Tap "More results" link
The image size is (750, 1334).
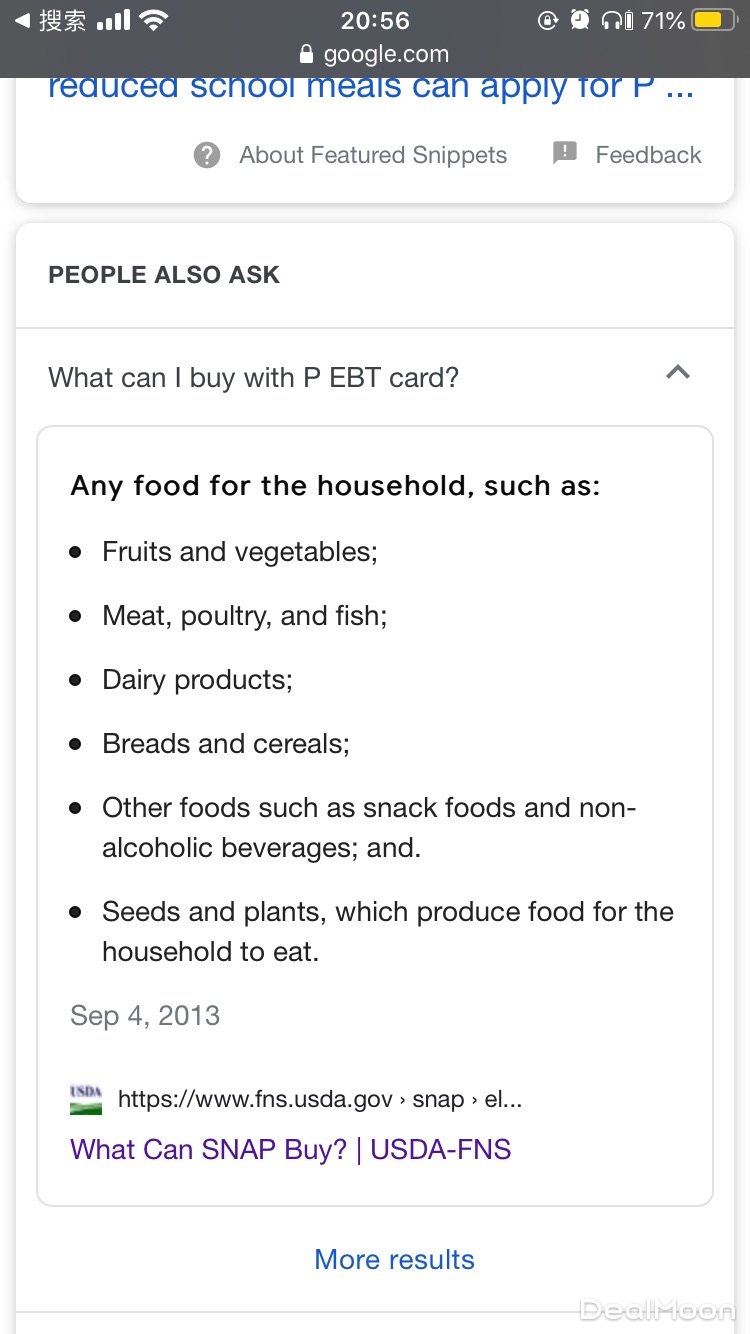click(394, 1259)
